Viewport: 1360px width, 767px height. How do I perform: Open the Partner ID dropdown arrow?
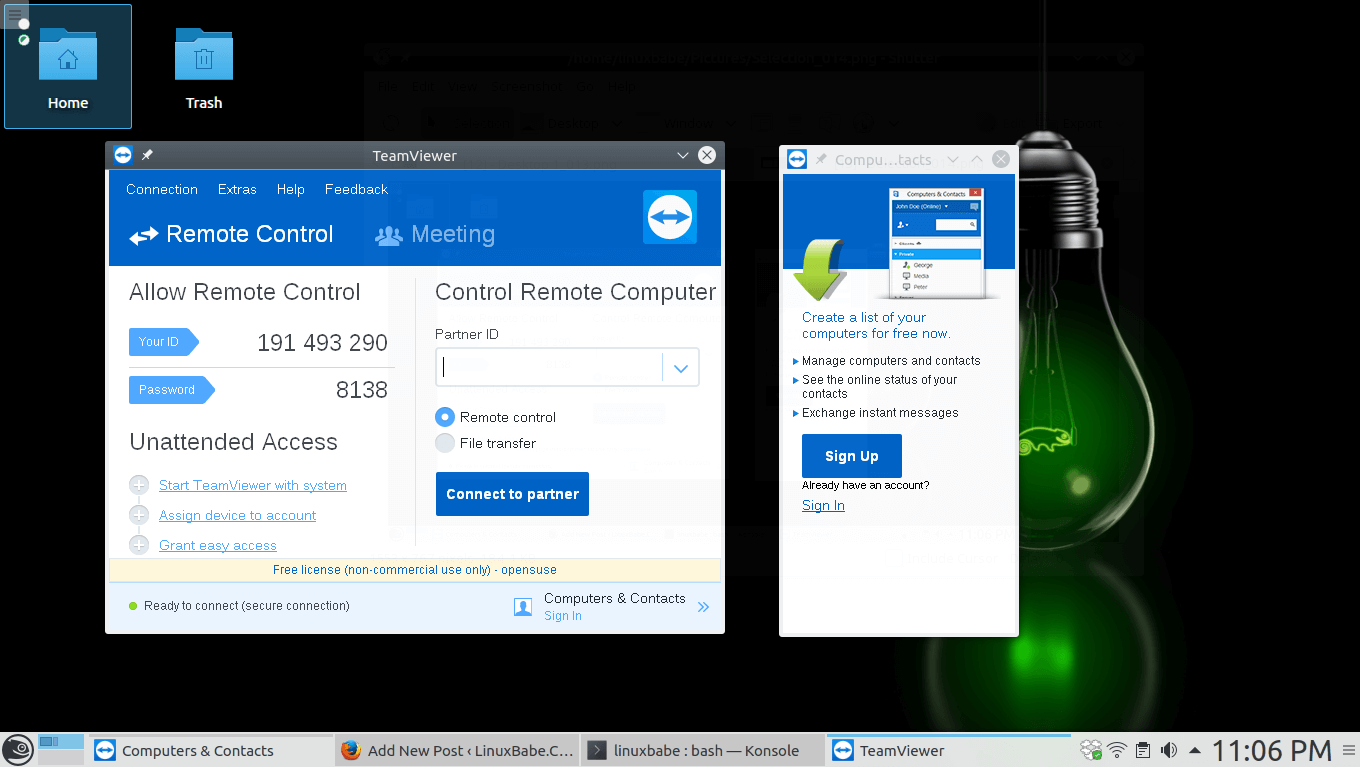[681, 368]
